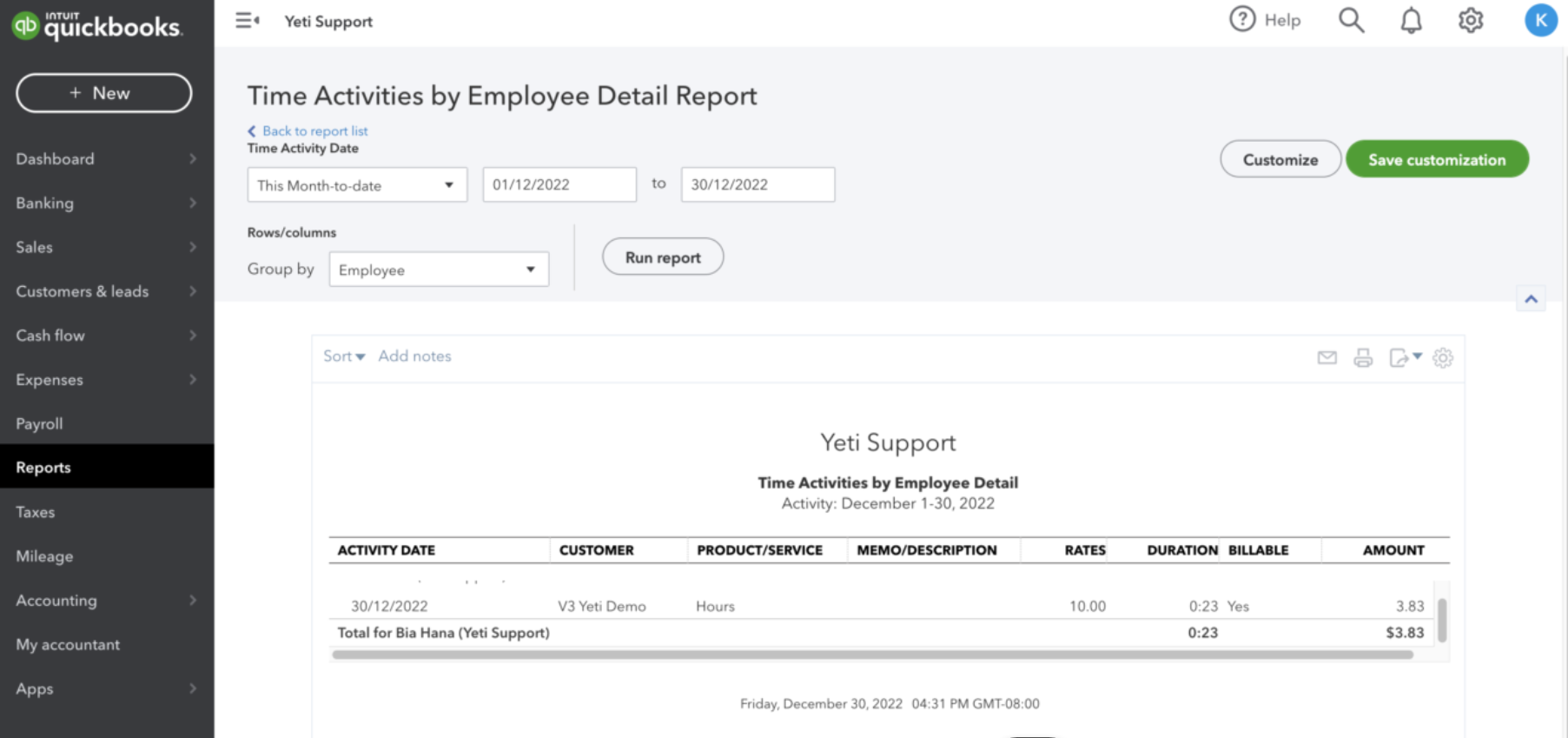
Task: Click the QuickBooks logo
Action: click(x=96, y=25)
